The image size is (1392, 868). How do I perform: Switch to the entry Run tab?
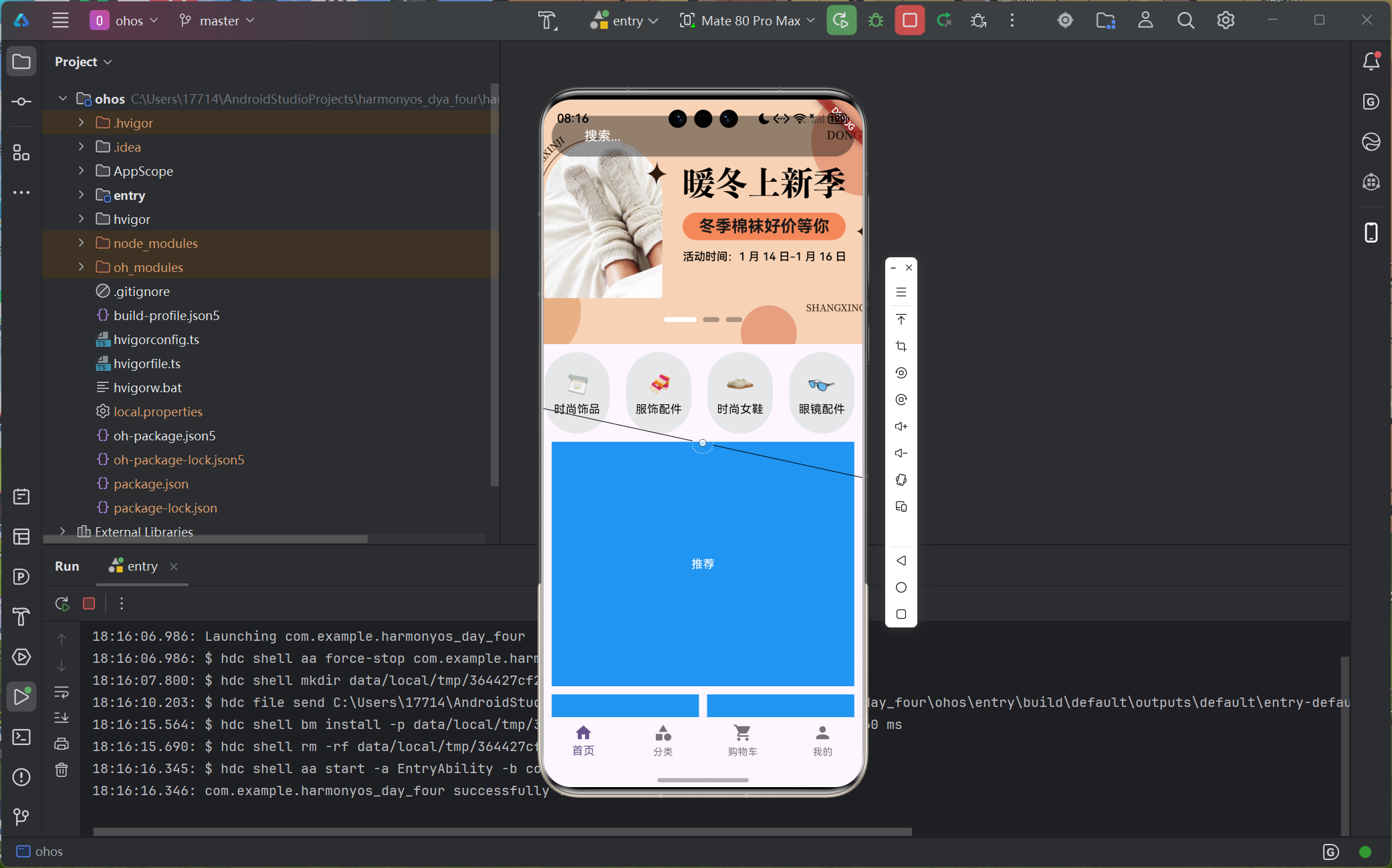pyautogui.click(x=141, y=566)
